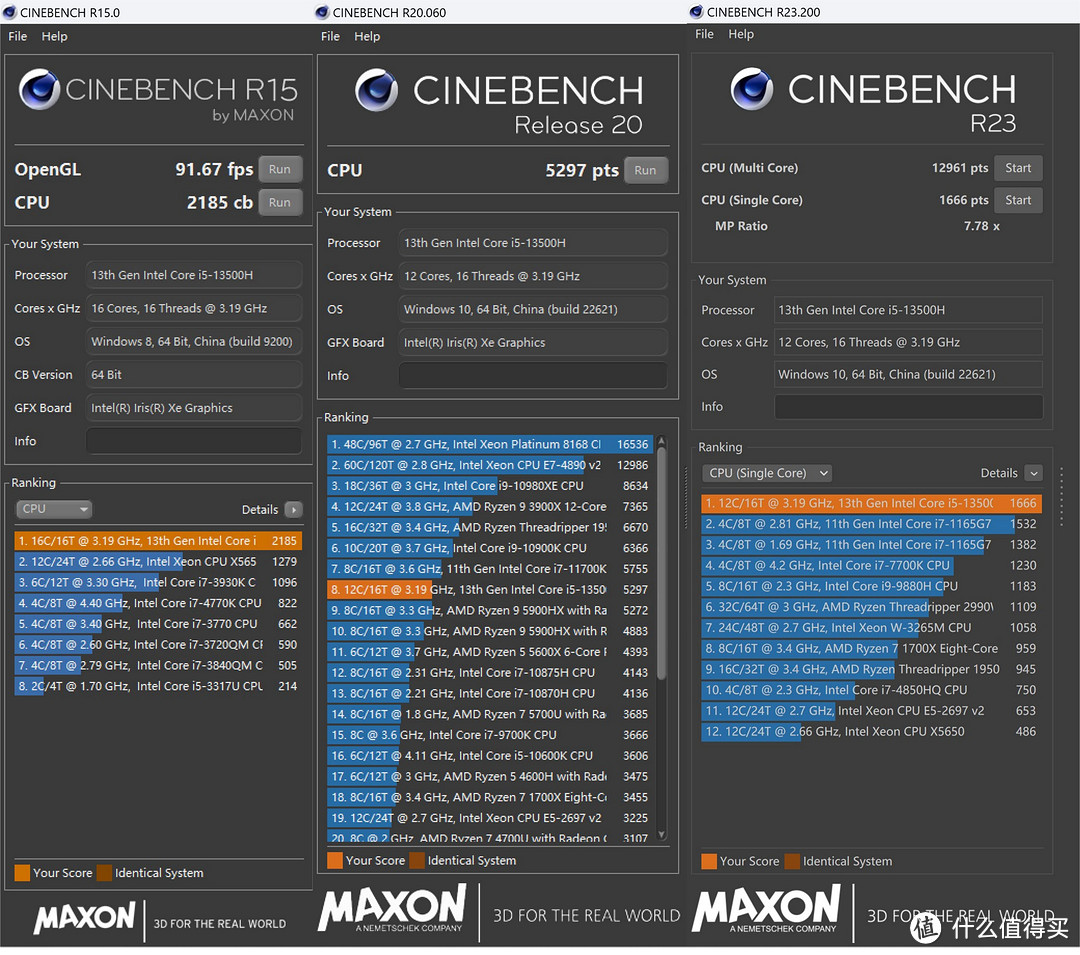1080x955 pixels.
Task: Open File menu in Cinebench R15
Action: (x=18, y=36)
